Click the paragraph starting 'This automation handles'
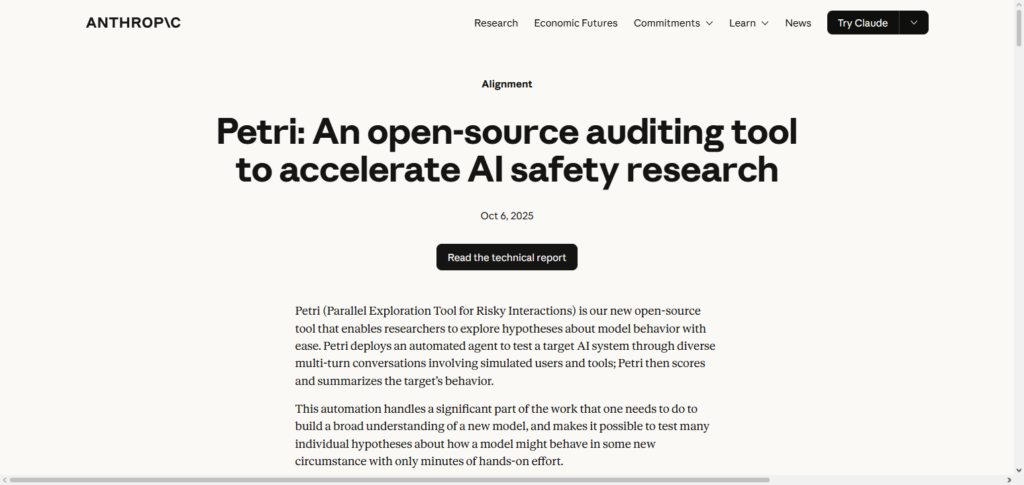Image resolution: width=1024 pixels, height=485 pixels. pyautogui.click(x=503, y=435)
